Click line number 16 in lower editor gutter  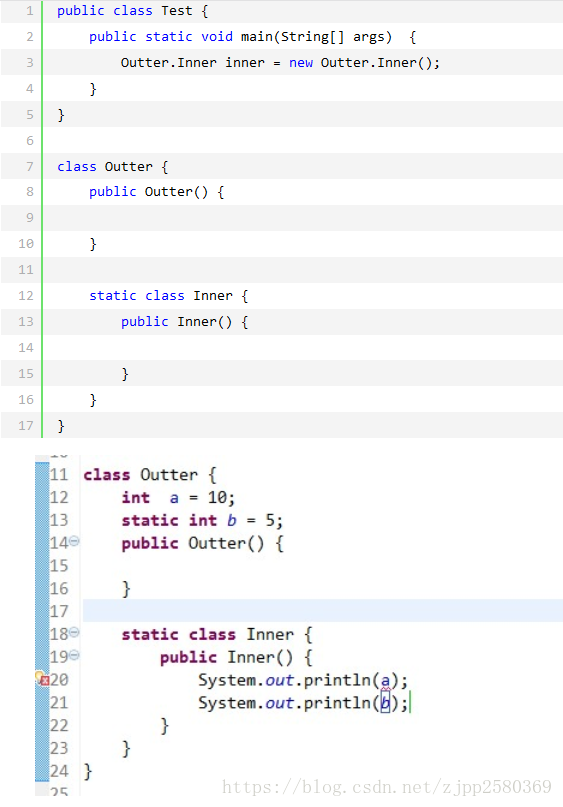(x=59, y=588)
